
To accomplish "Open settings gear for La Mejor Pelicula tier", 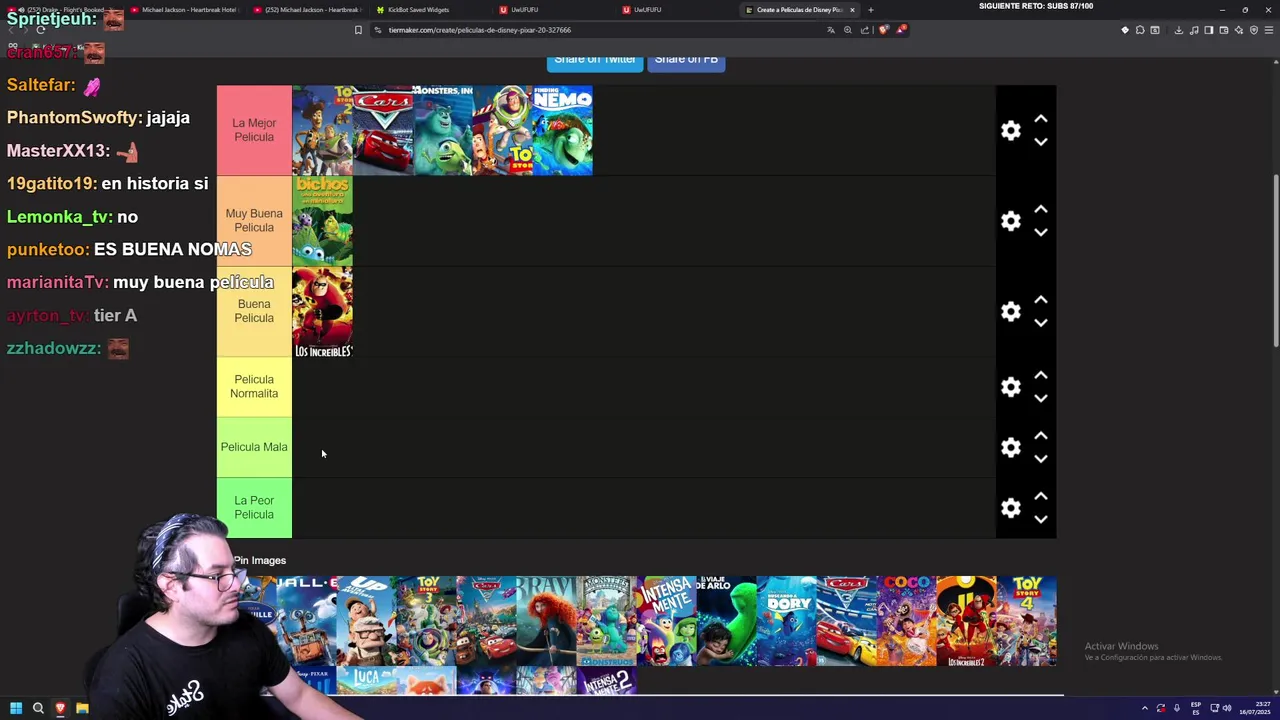I will pyautogui.click(x=1011, y=131).
